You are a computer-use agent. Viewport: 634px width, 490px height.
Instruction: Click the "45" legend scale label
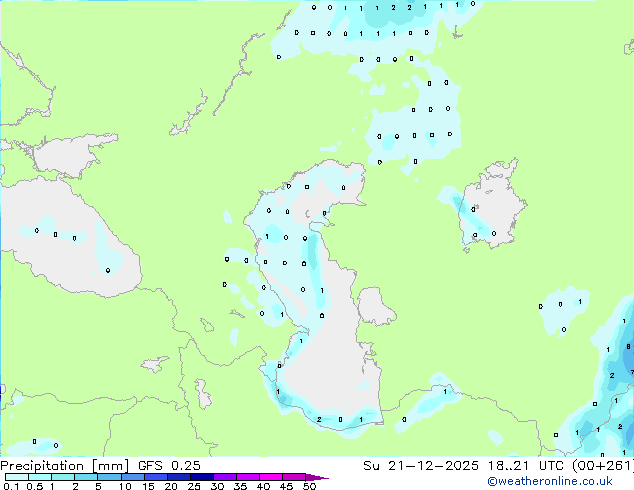point(286,486)
